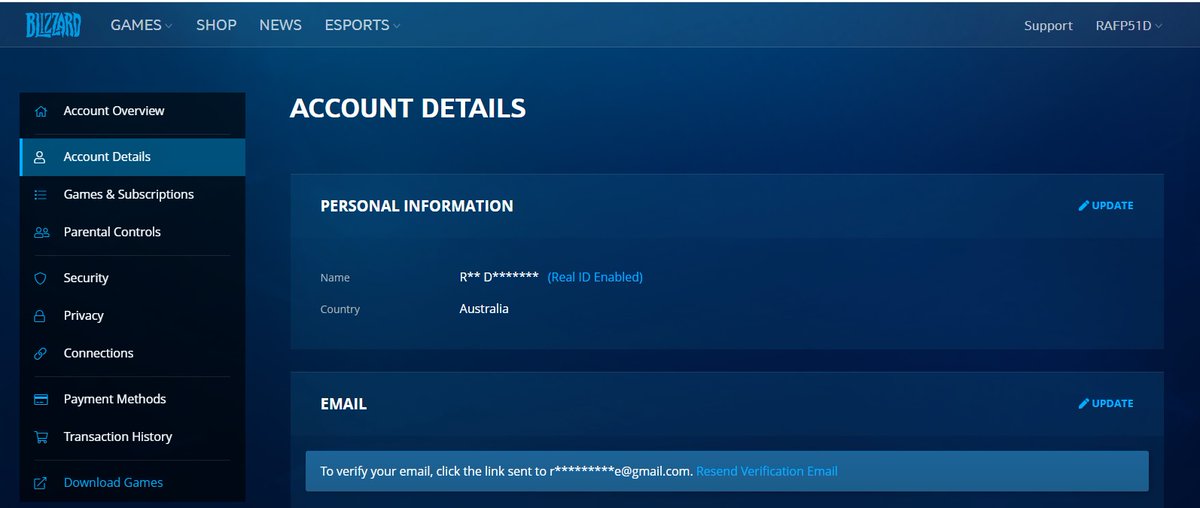Open Connections in the sidebar
The height and width of the screenshot is (508, 1200).
coord(132,353)
